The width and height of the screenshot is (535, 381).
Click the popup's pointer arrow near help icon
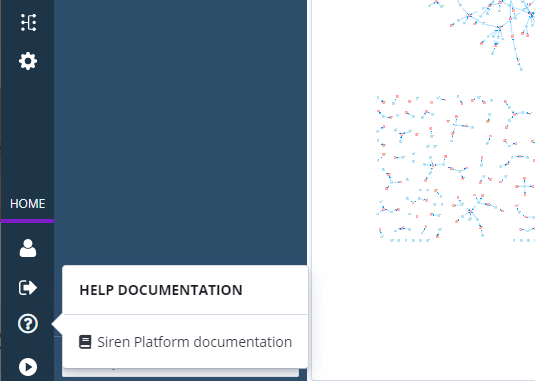(57, 324)
